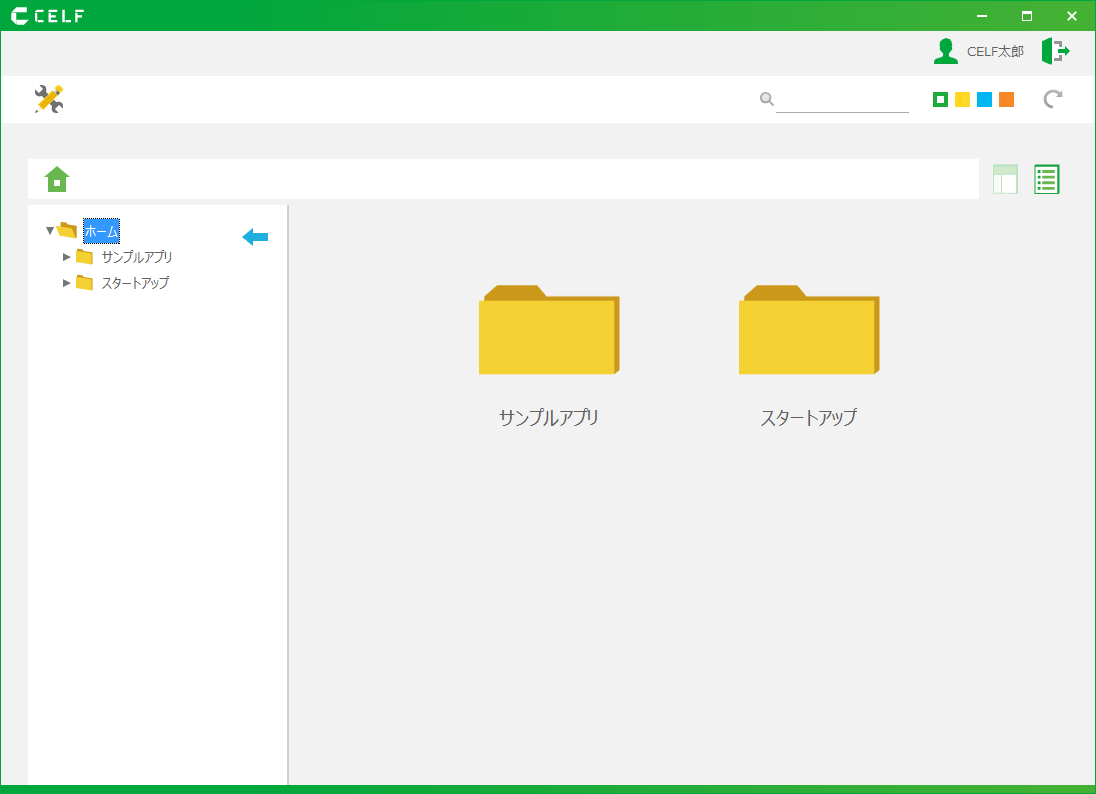Select the yellow color filter square
The image size is (1096, 794).
coord(962,99)
